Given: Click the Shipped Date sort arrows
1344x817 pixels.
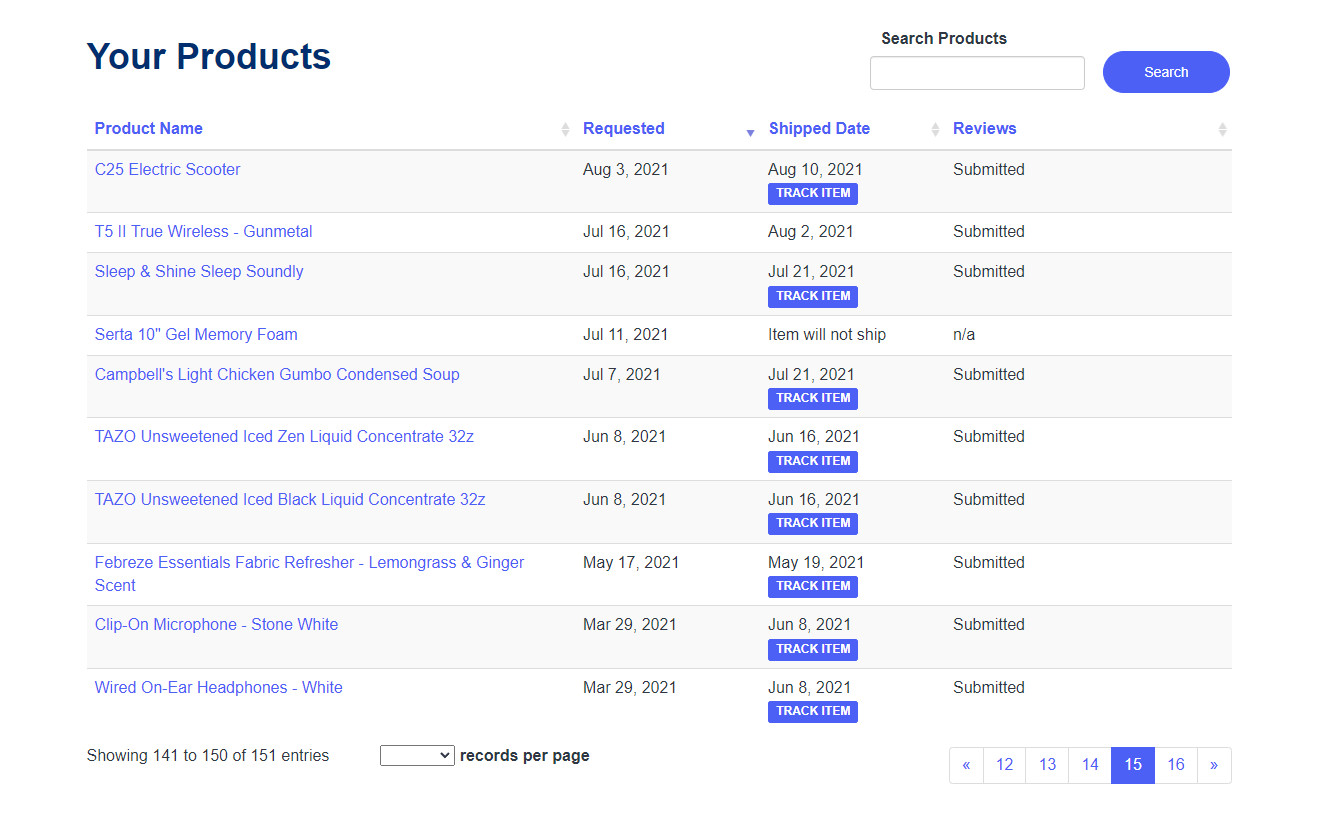Looking at the screenshot, I should 935,130.
